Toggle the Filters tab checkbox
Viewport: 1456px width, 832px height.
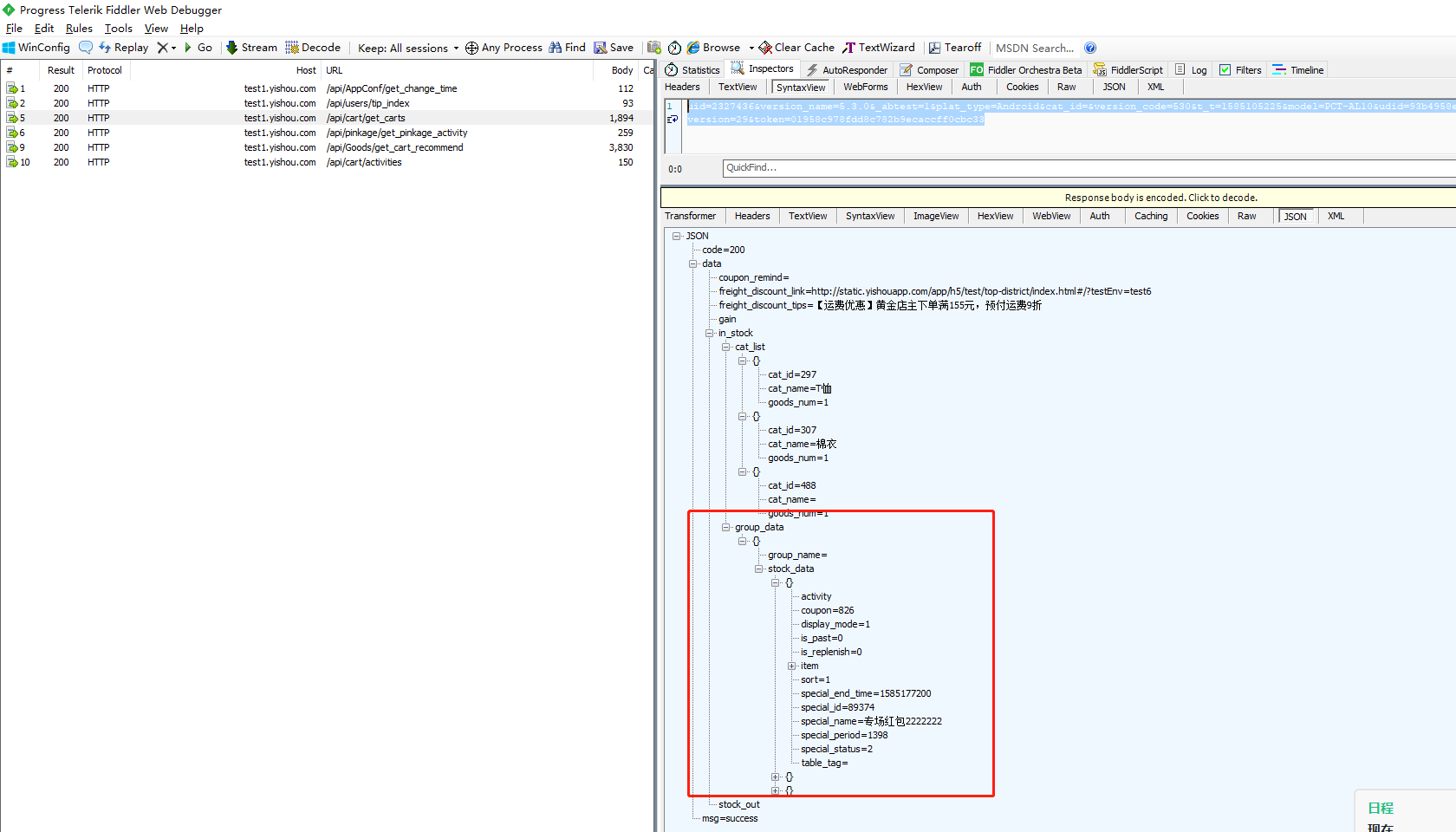click(x=1225, y=70)
